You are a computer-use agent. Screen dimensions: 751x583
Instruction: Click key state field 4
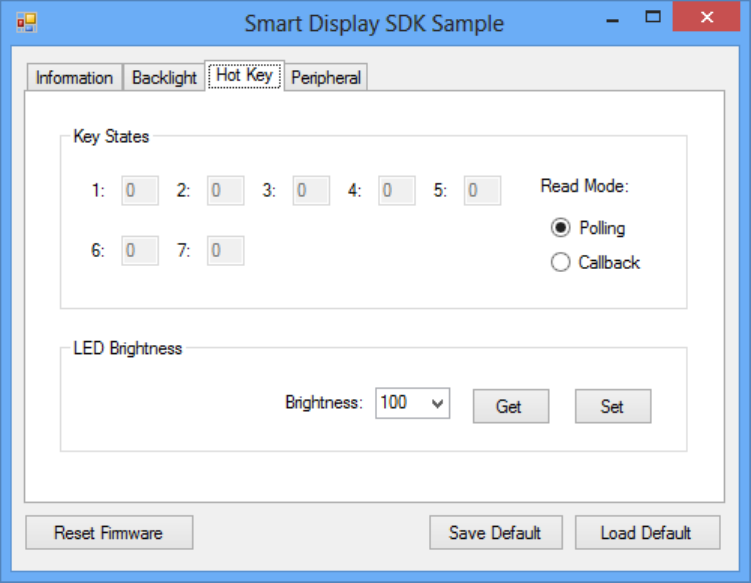[x=397, y=190]
